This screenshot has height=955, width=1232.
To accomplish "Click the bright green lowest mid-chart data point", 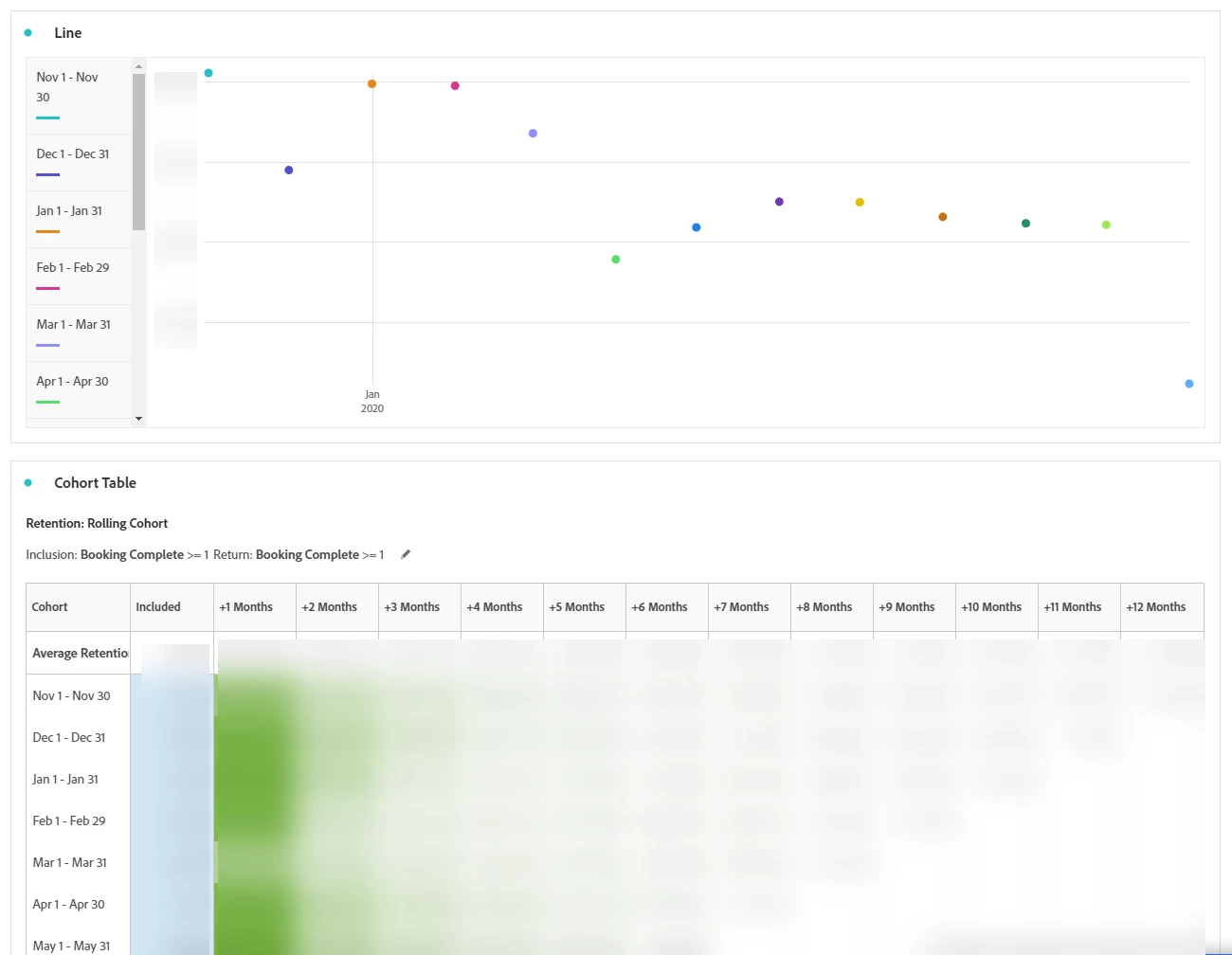I will [x=616, y=259].
